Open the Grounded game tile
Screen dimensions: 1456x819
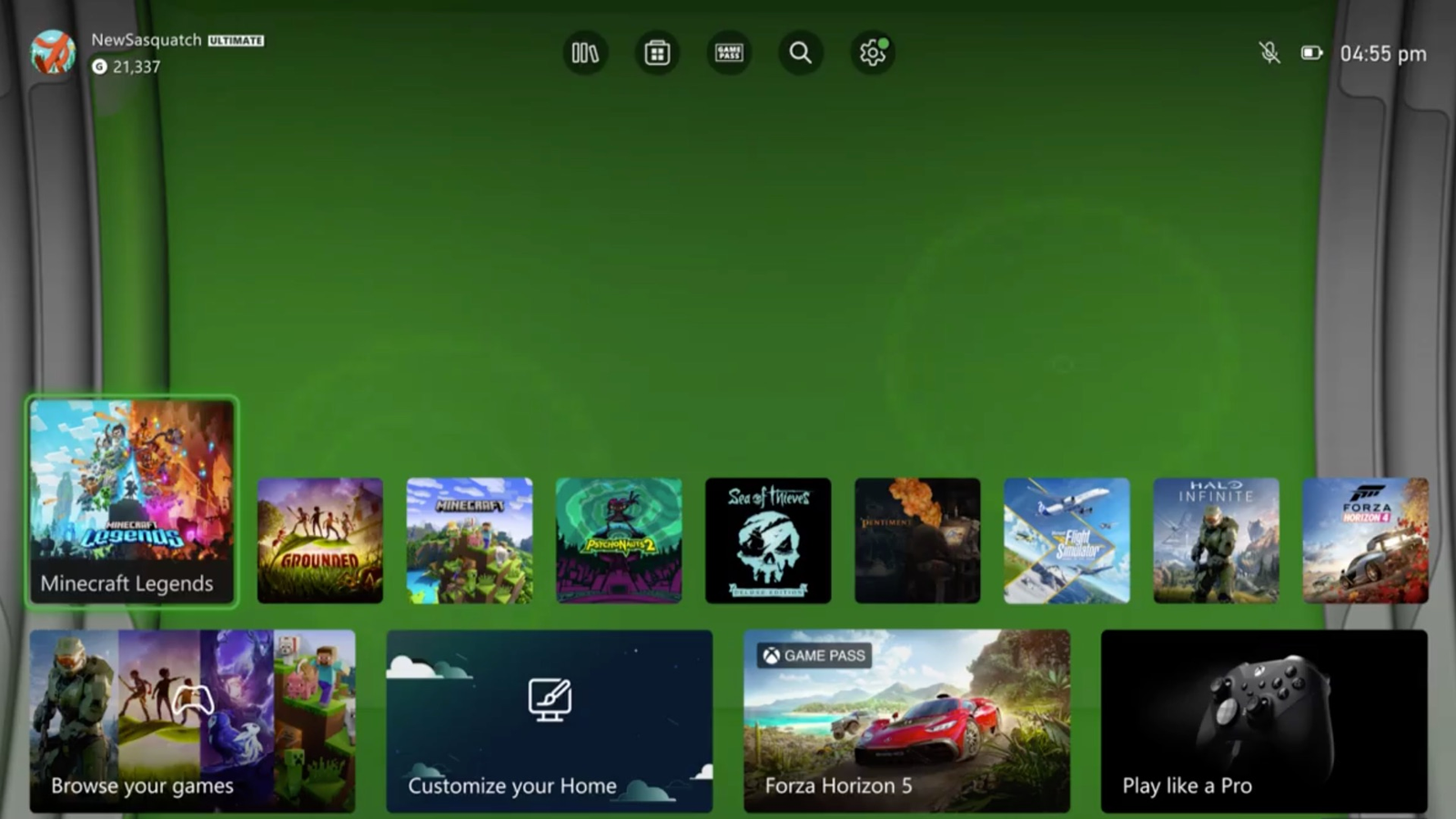pos(320,540)
